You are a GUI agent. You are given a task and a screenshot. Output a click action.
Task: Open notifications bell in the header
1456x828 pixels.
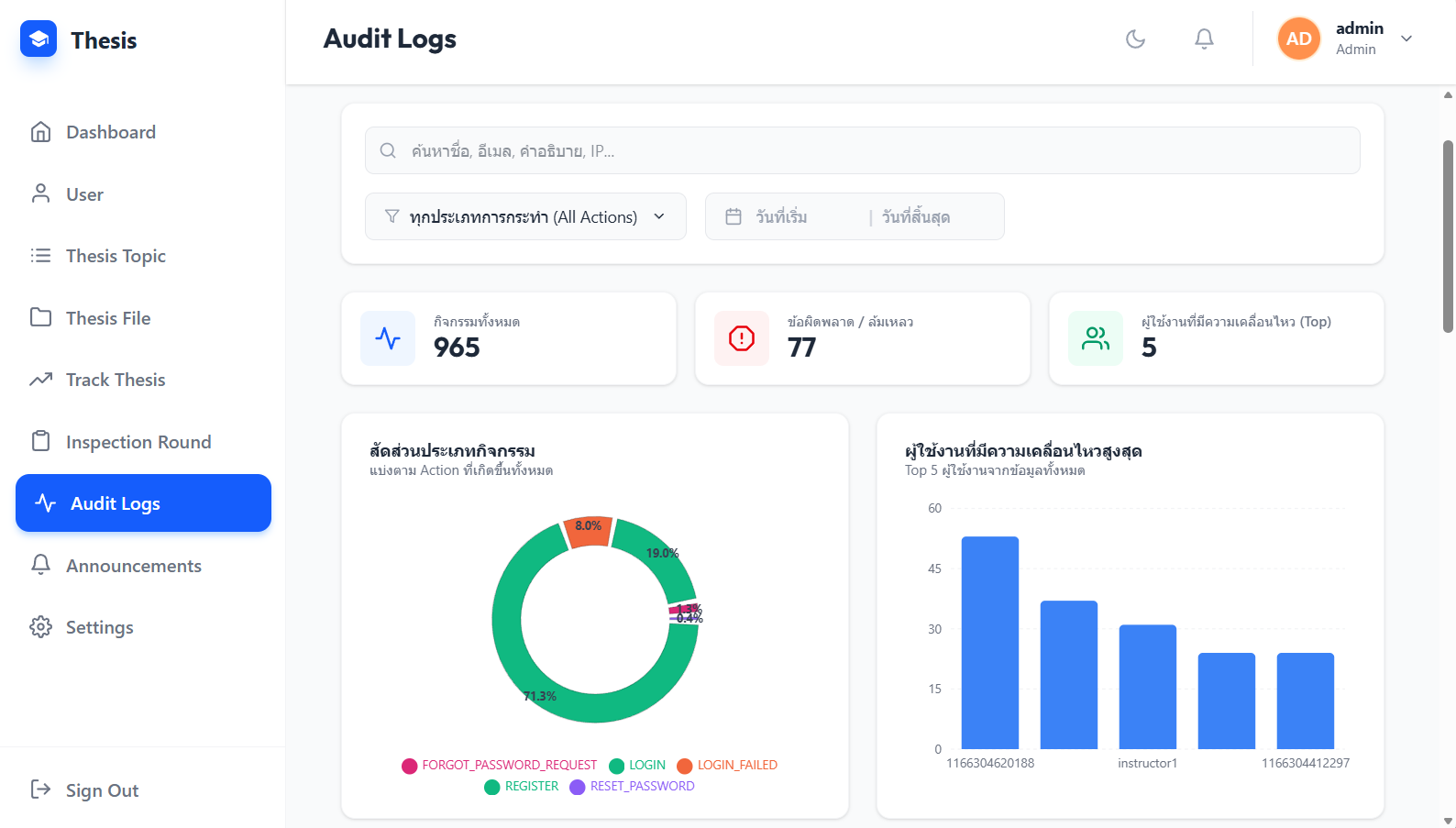click(x=1204, y=39)
